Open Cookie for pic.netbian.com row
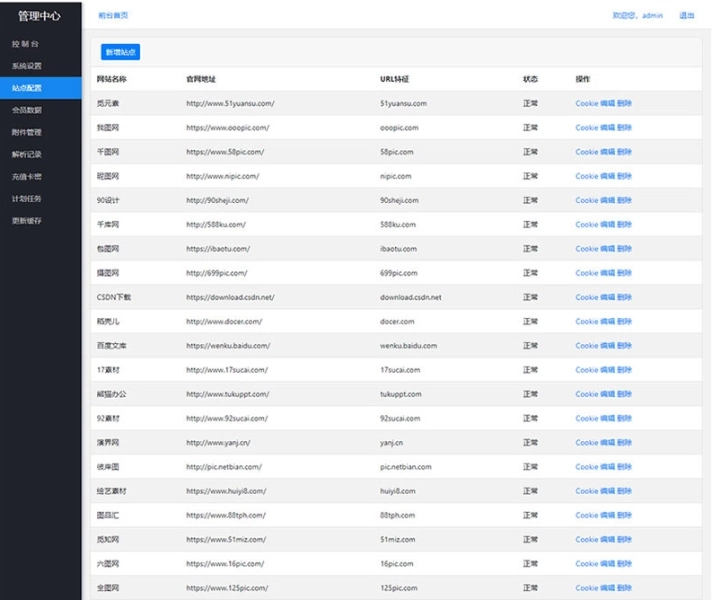This screenshot has width=712, height=600. [587, 467]
